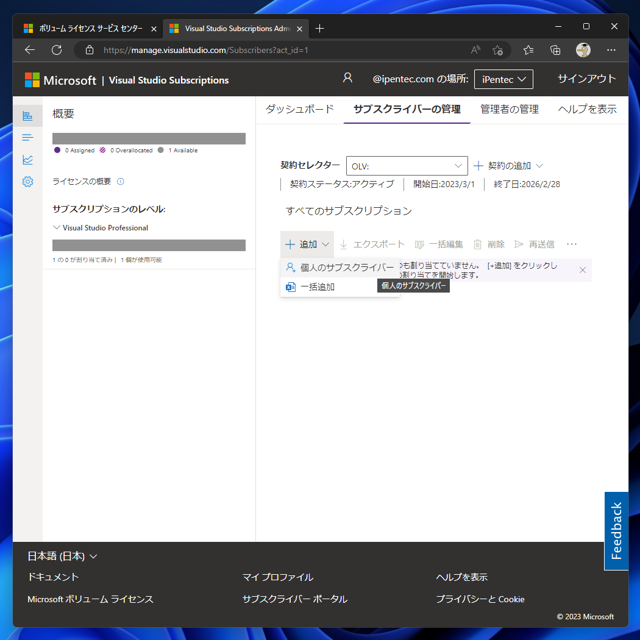Image resolution: width=640 pixels, height=640 pixels.
Task: Click the browser address bar URL
Action: pyautogui.click(x=206, y=50)
